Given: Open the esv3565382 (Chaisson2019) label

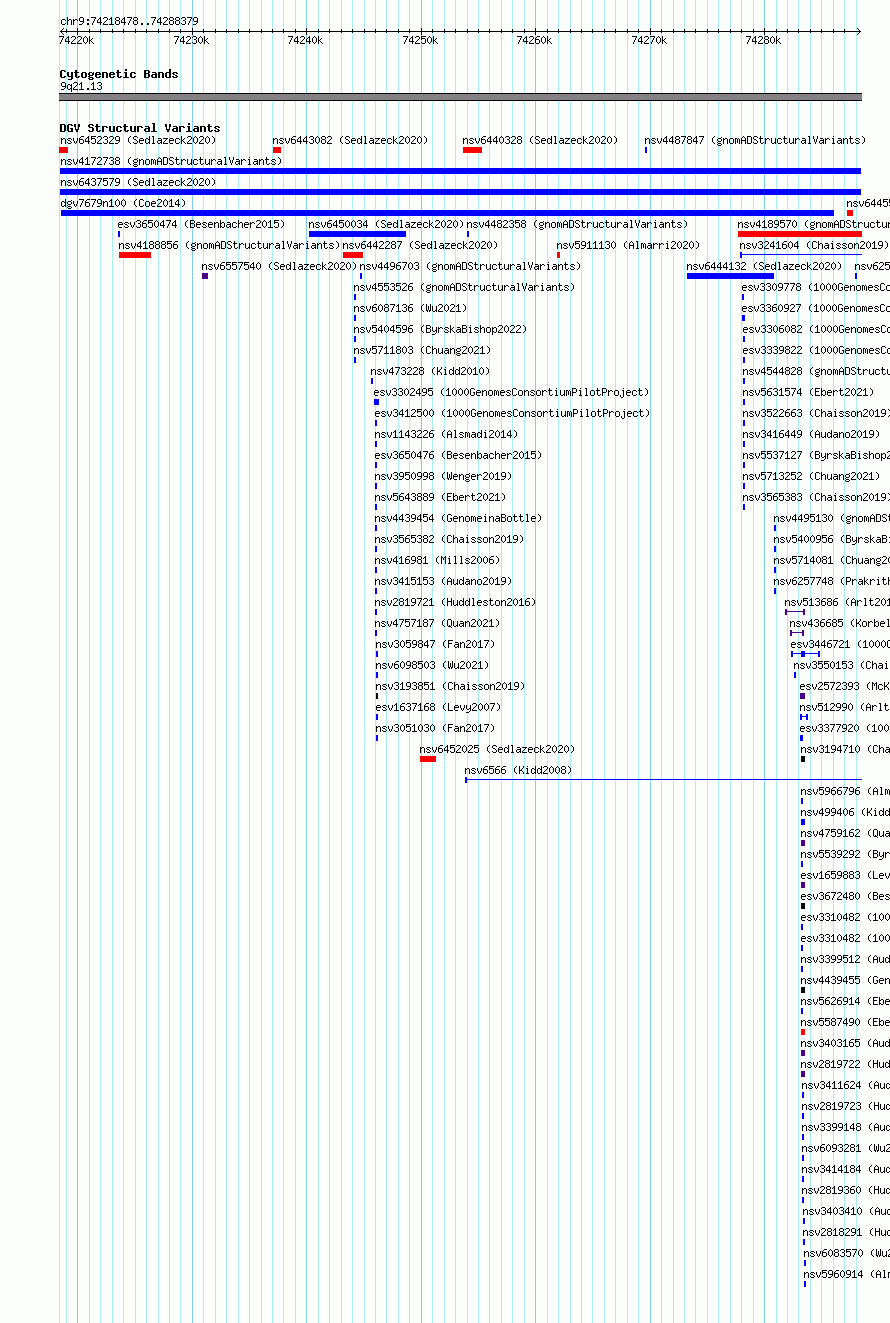Looking at the screenshot, I should tap(450, 539).
